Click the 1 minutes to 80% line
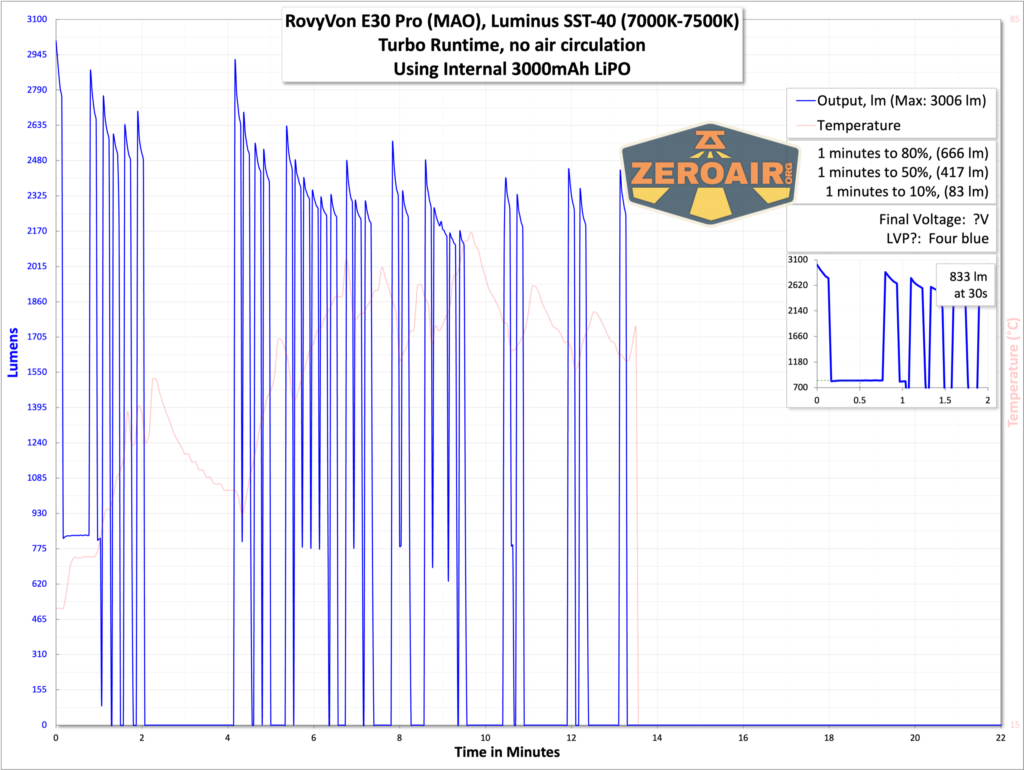Viewport: 1024px width, 770px height. (x=902, y=154)
